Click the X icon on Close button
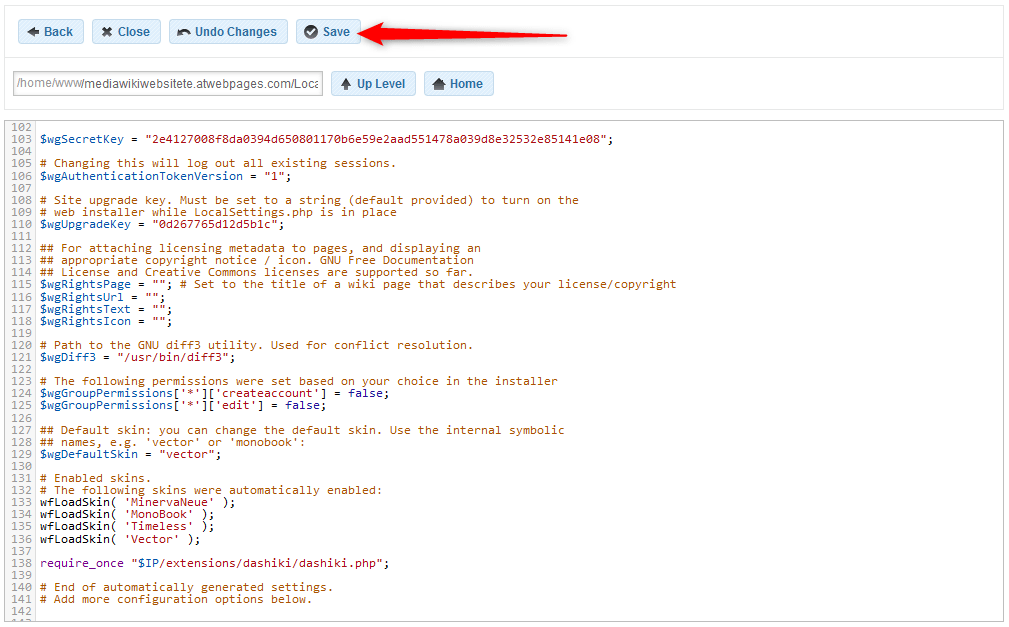 (106, 31)
